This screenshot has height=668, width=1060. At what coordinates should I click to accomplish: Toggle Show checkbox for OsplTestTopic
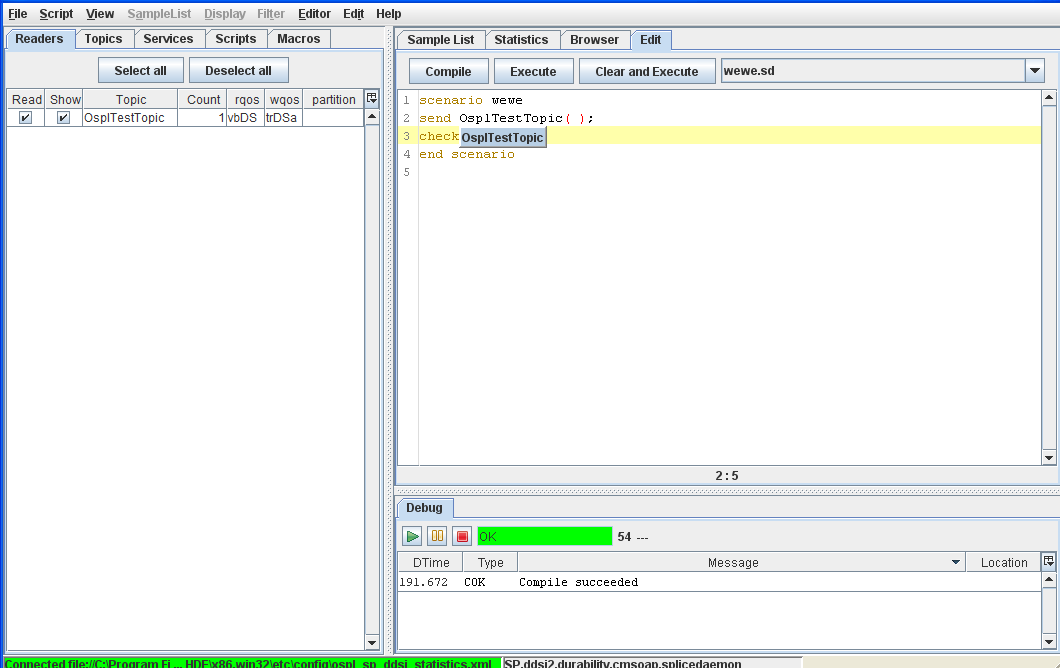[63, 118]
